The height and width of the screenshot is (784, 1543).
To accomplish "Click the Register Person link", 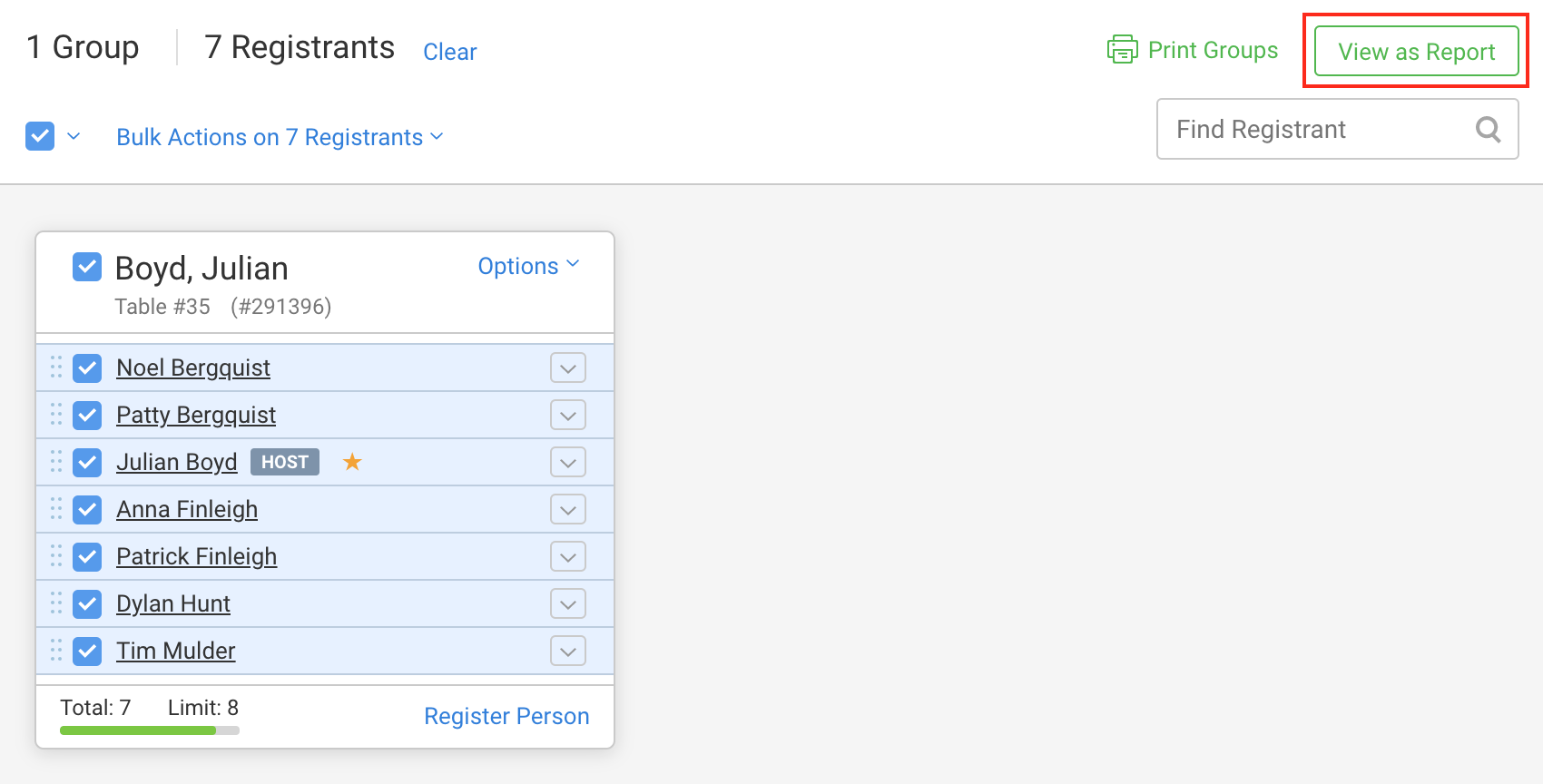I will 506,716.
